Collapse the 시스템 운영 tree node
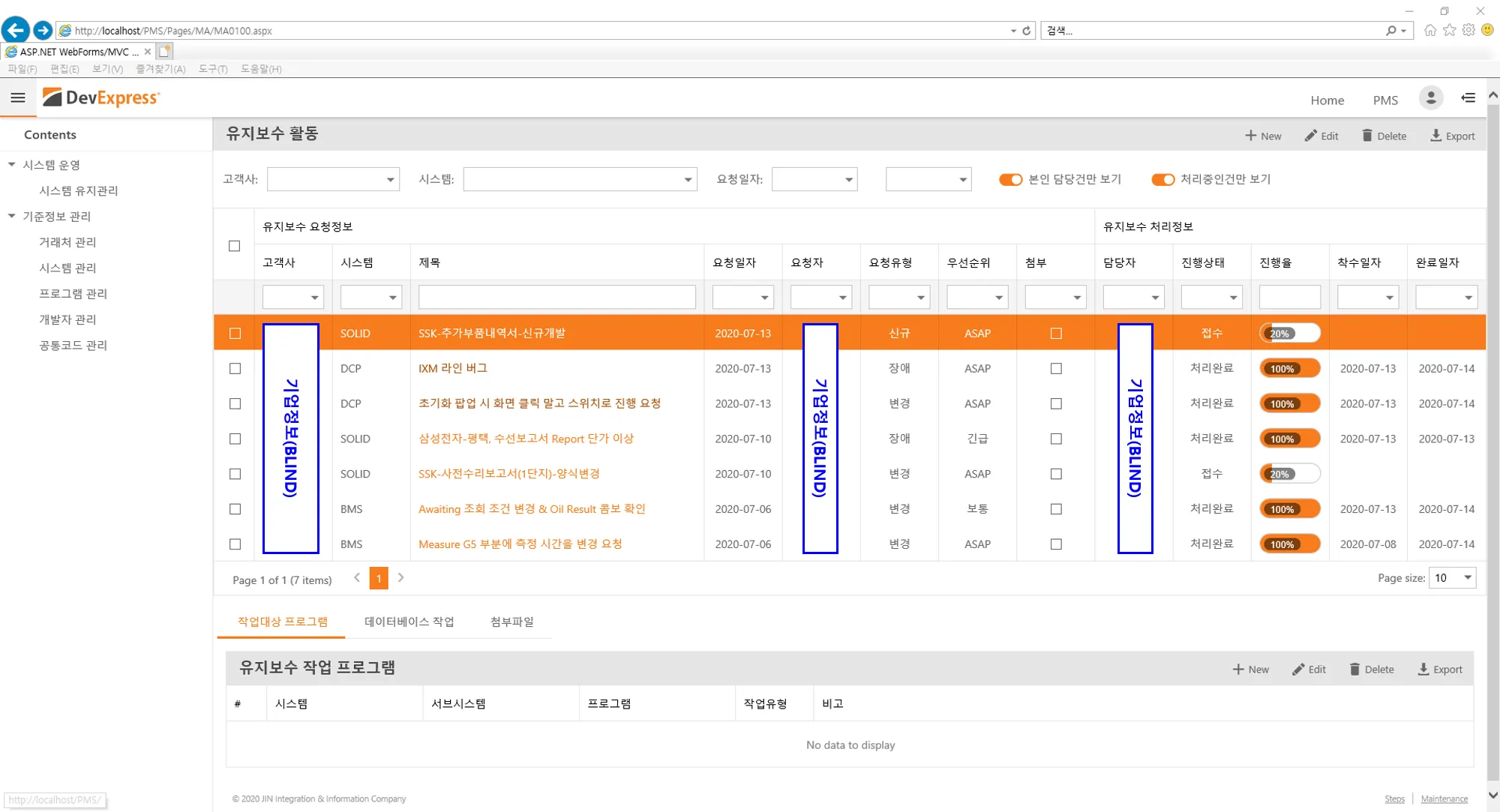 point(11,164)
